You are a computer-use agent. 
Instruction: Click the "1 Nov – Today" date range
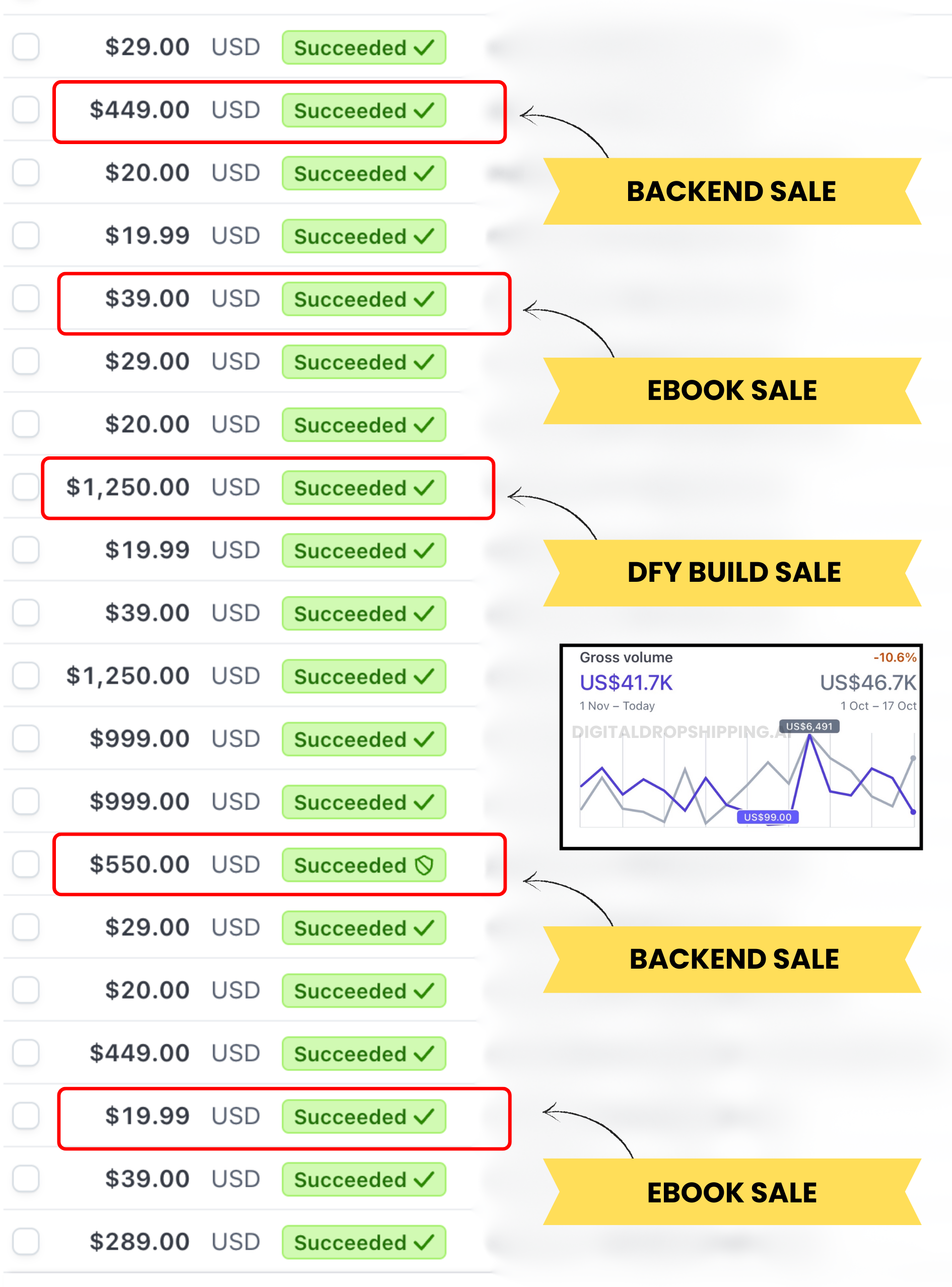[x=617, y=706]
